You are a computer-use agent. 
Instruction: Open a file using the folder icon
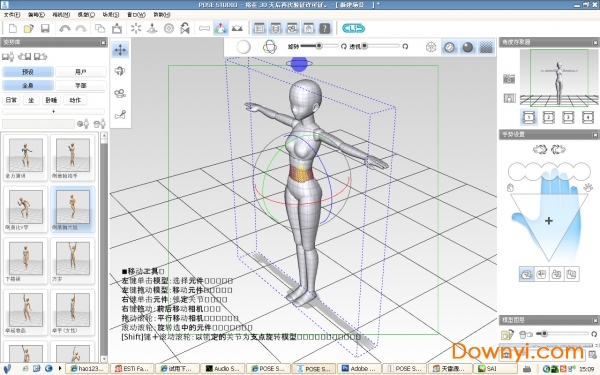[29, 28]
